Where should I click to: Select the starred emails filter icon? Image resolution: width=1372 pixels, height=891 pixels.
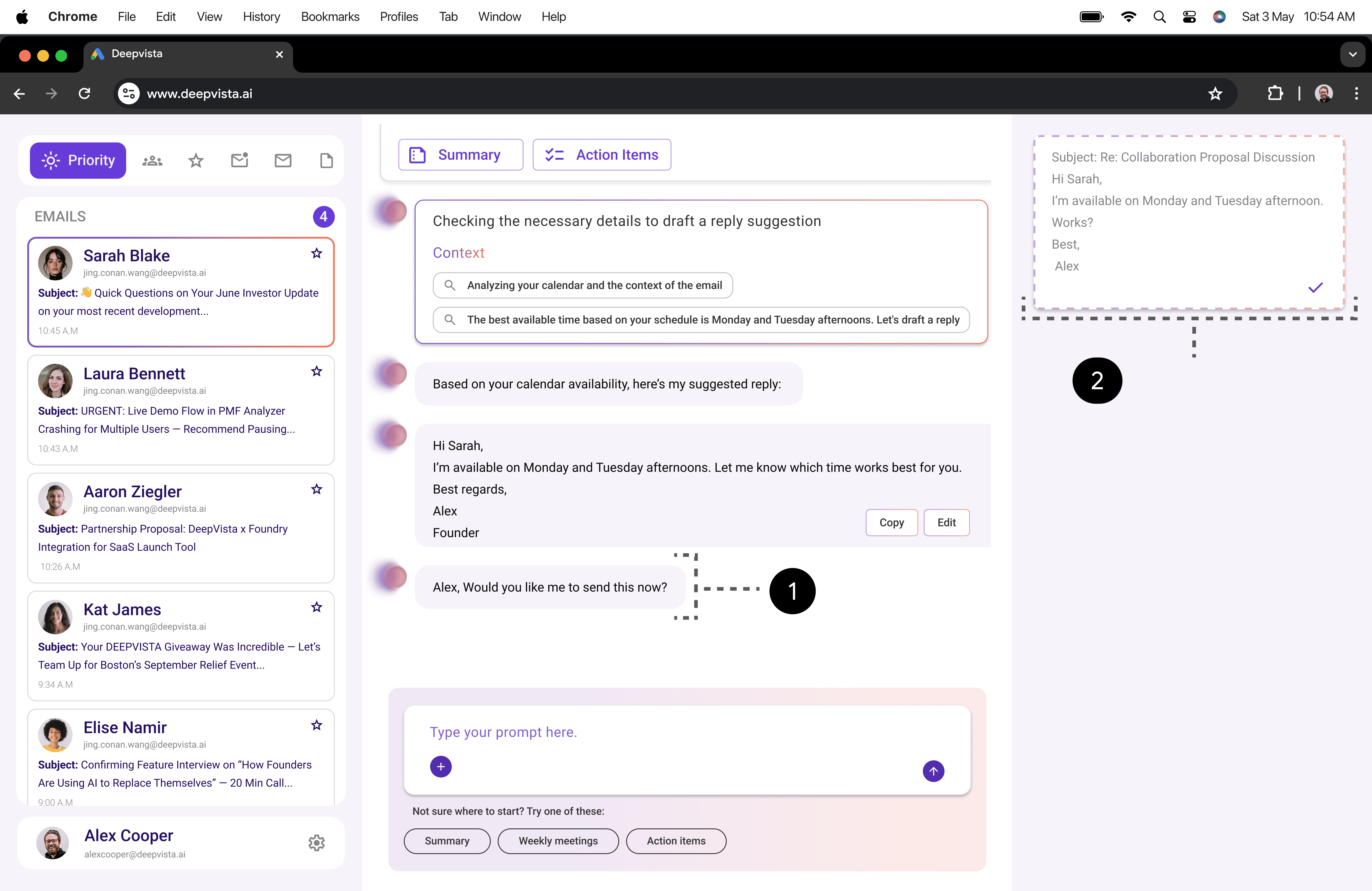point(196,161)
